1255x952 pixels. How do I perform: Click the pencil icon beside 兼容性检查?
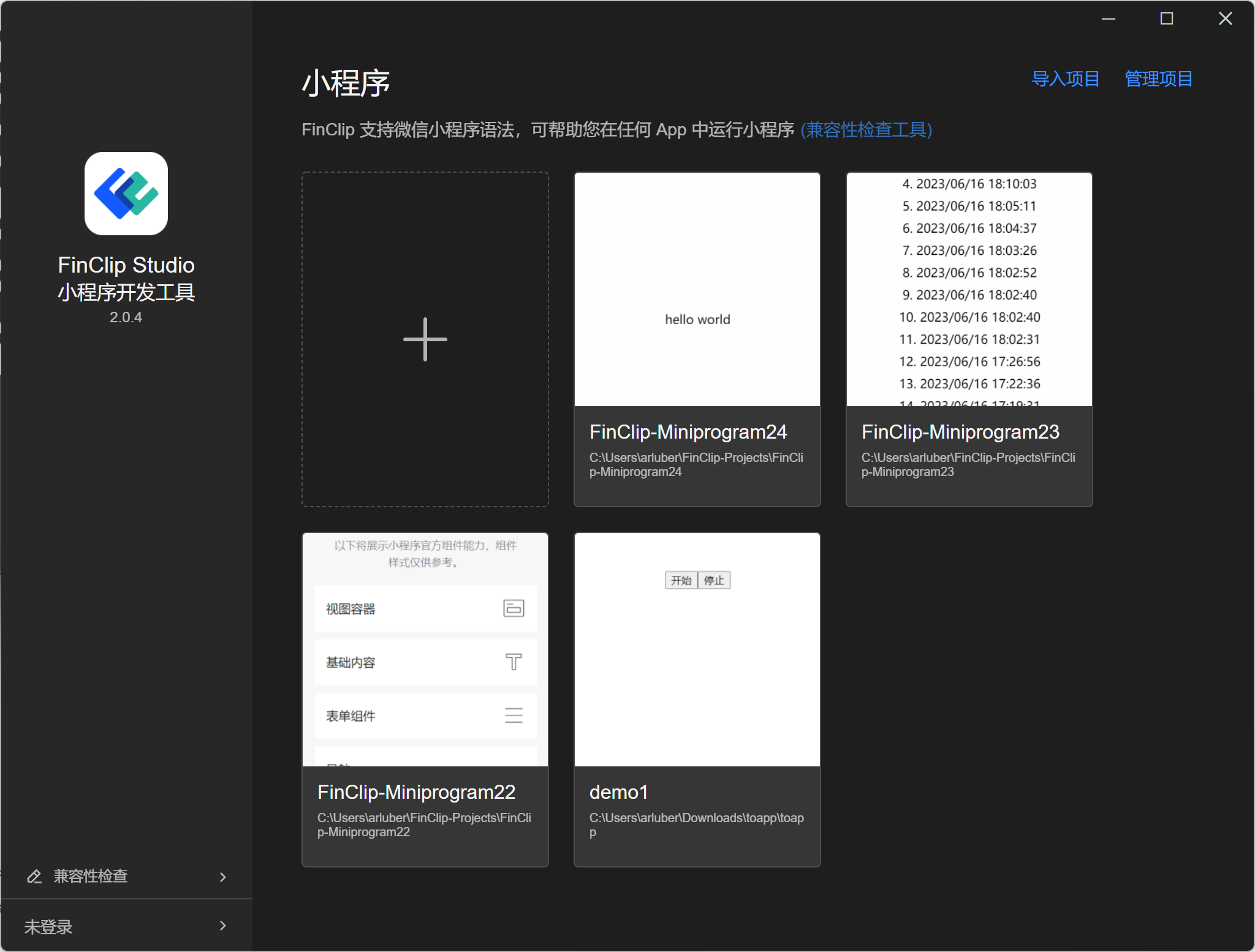[34, 876]
